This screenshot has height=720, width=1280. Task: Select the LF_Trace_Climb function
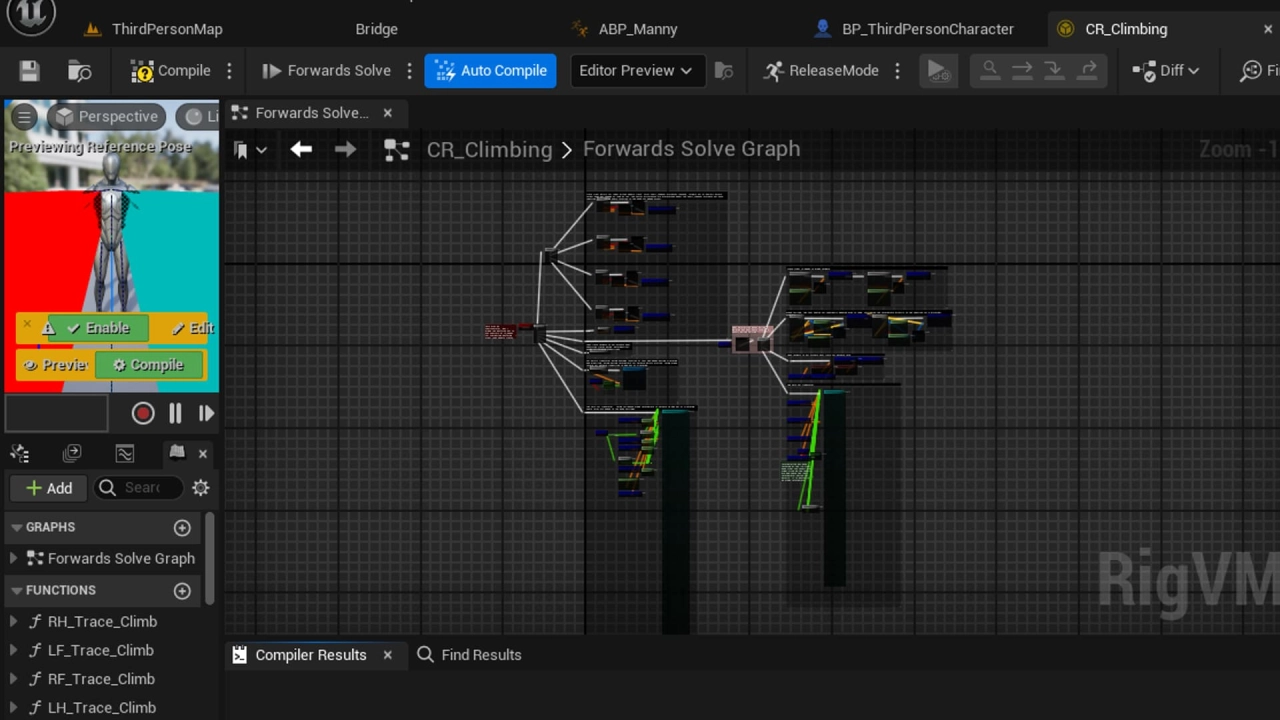(100, 650)
